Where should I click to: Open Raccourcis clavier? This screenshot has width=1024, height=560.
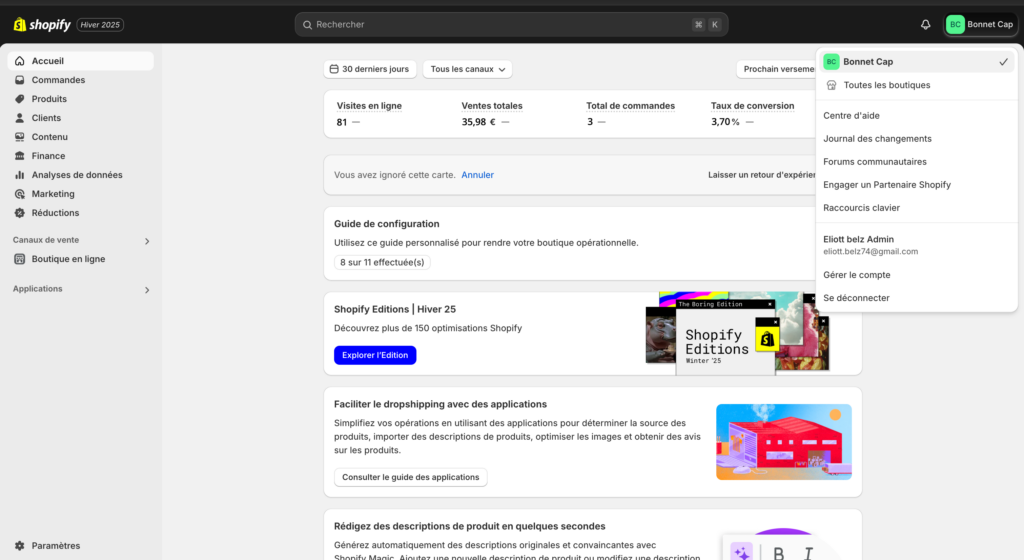click(x=861, y=208)
